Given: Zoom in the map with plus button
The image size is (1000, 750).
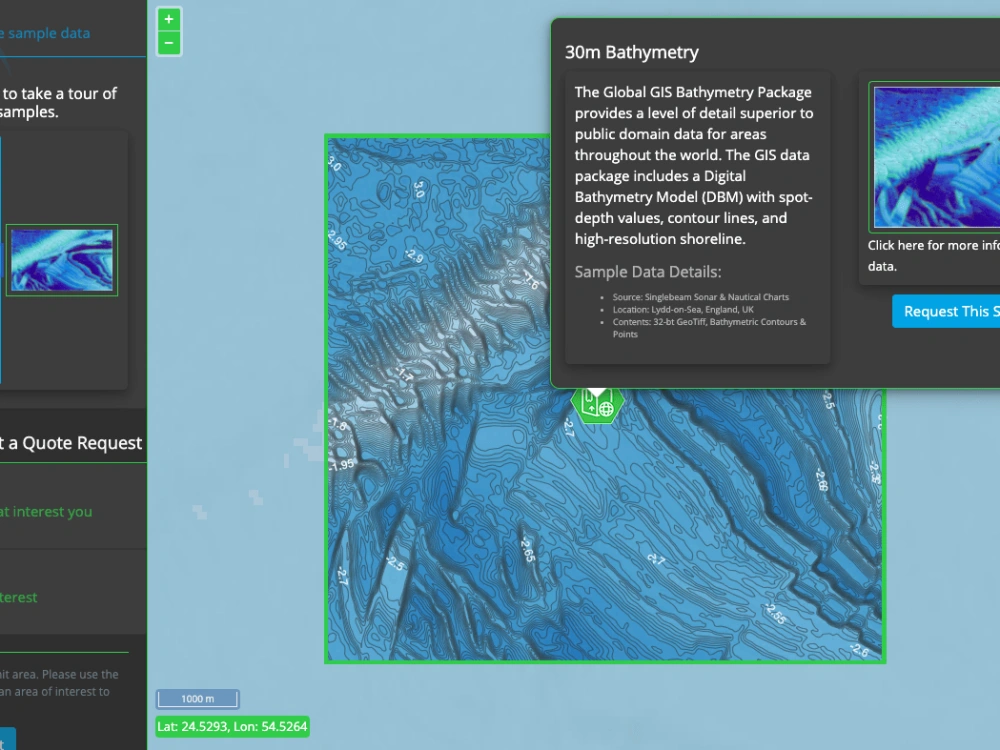Looking at the screenshot, I should [x=169, y=19].
